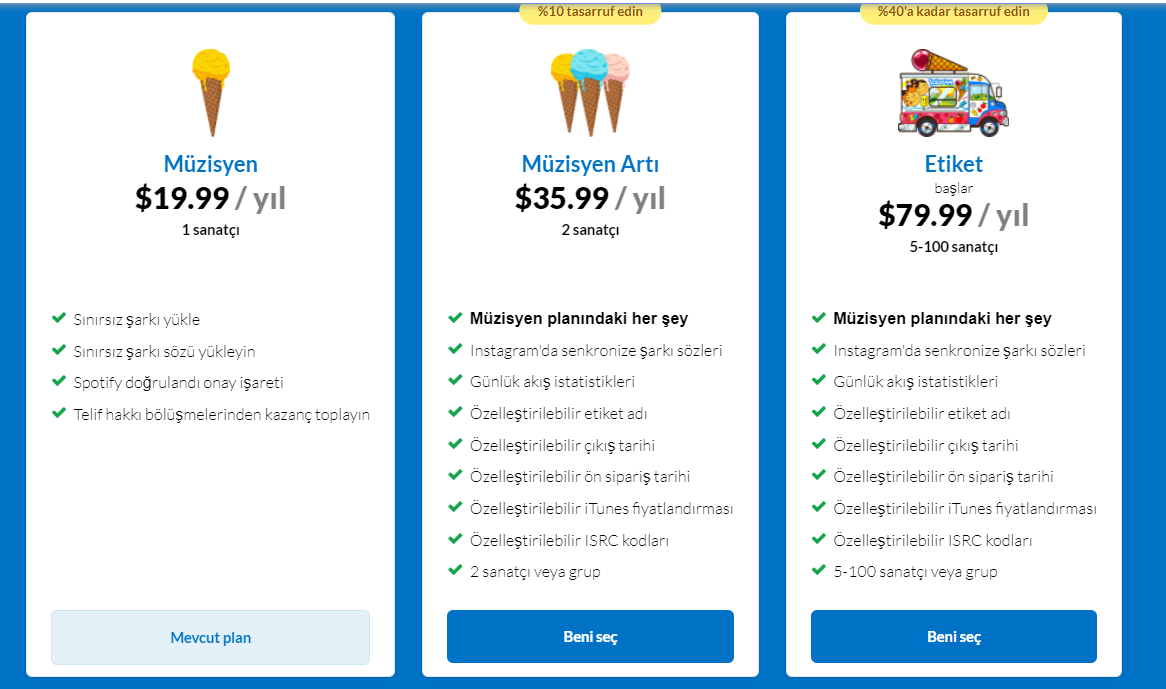1166x689 pixels.
Task: Click checkmark beside Spotify doğrulandı onay işareti
Action: coord(59,381)
